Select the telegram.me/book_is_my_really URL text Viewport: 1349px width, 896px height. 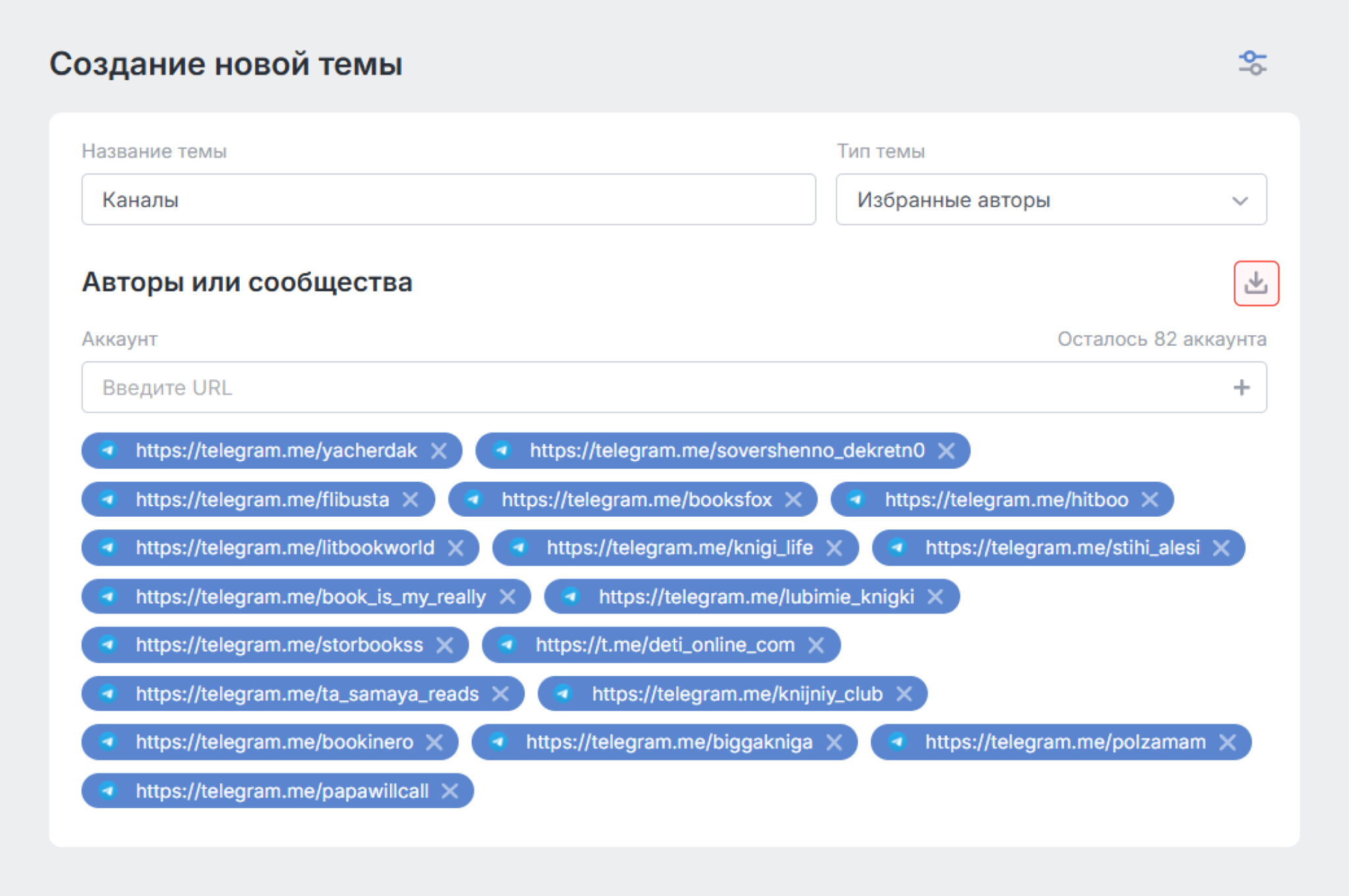point(310,596)
